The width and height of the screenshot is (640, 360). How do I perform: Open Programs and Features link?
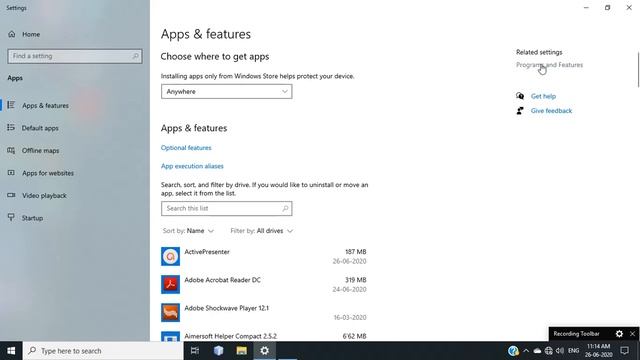(549, 65)
